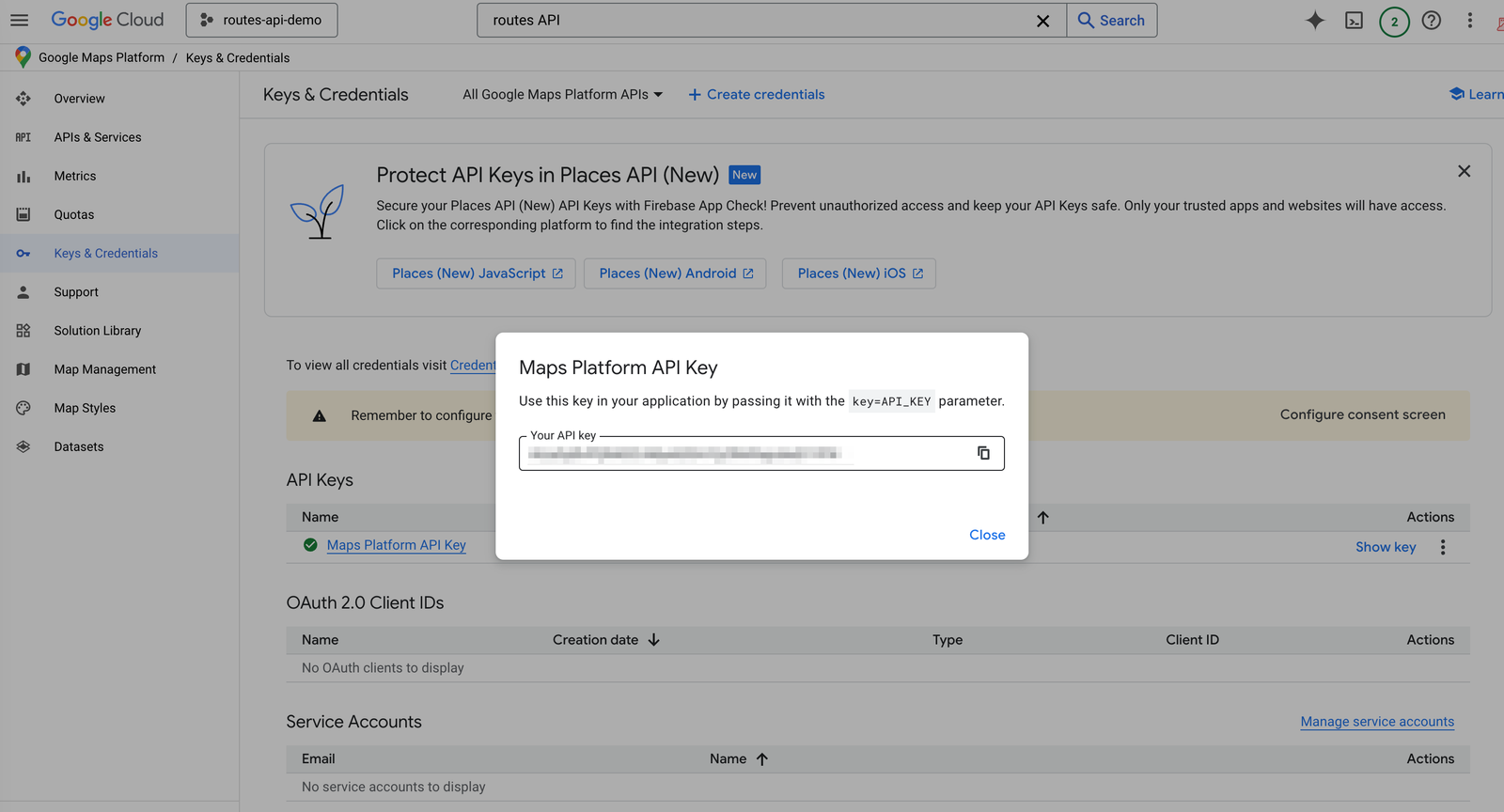Click the Google Cloud logo
This screenshot has width=1504, height=812.
(x=107, y=20)
